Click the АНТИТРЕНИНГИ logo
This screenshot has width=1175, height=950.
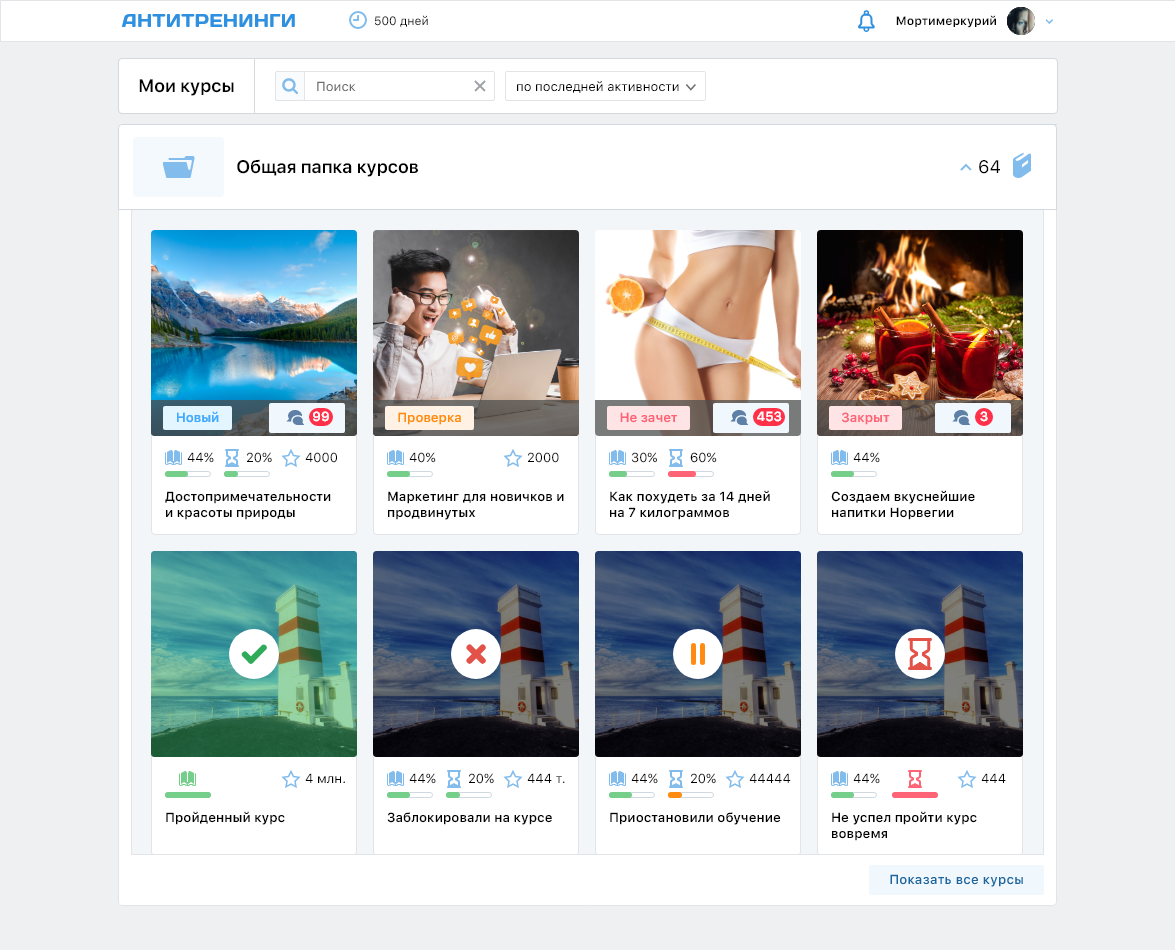[209, 20]
